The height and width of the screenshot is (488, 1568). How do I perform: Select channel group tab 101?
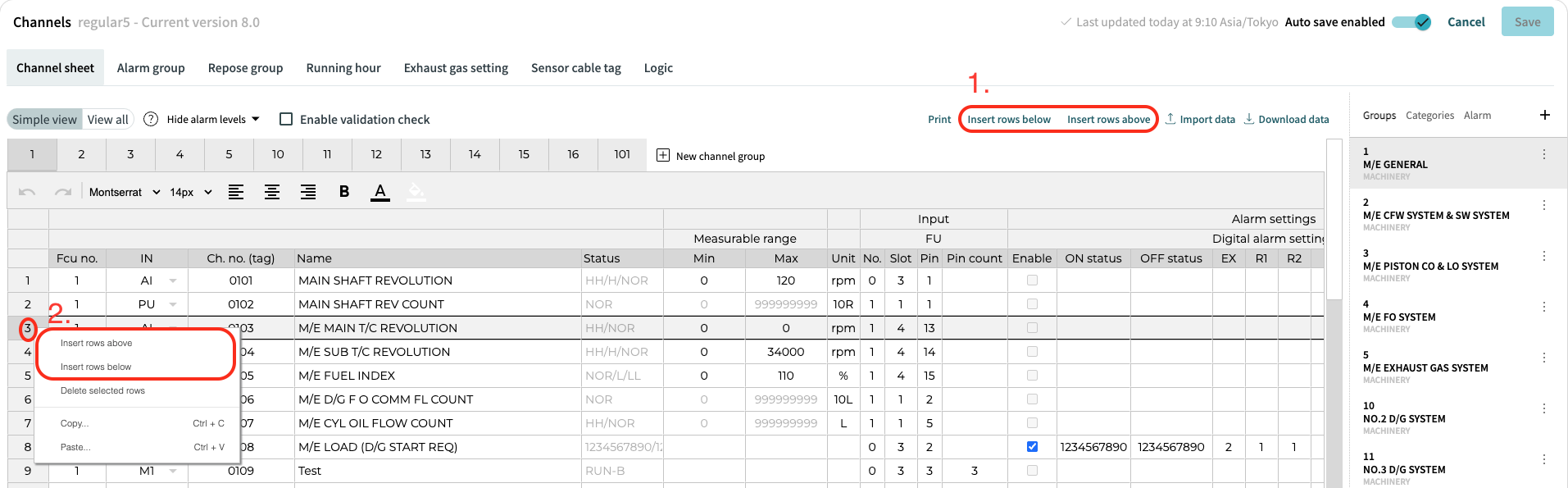622,154
